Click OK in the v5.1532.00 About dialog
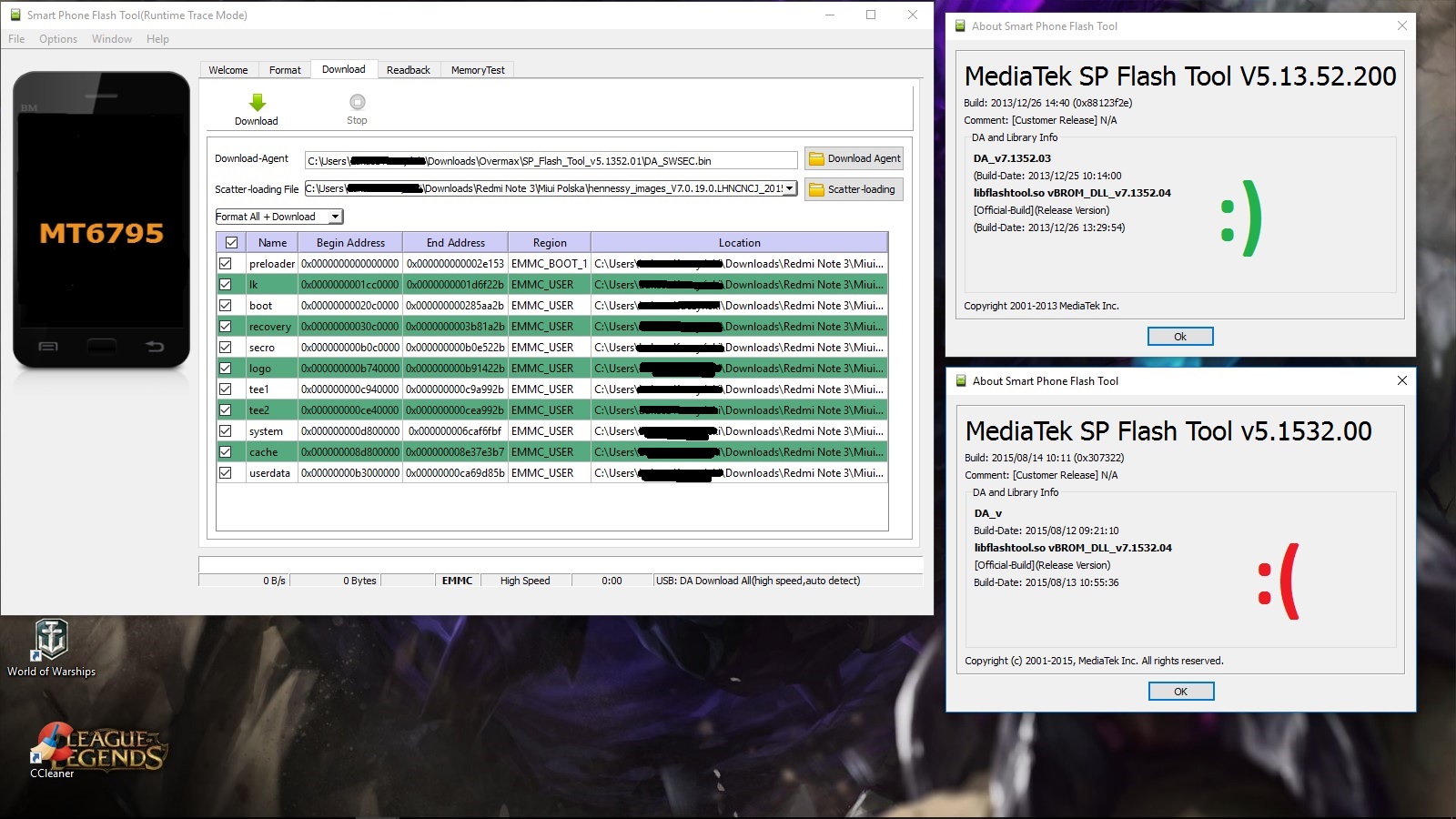Viewport: 1456px width, 819px height. click(x=1180, y=692)
